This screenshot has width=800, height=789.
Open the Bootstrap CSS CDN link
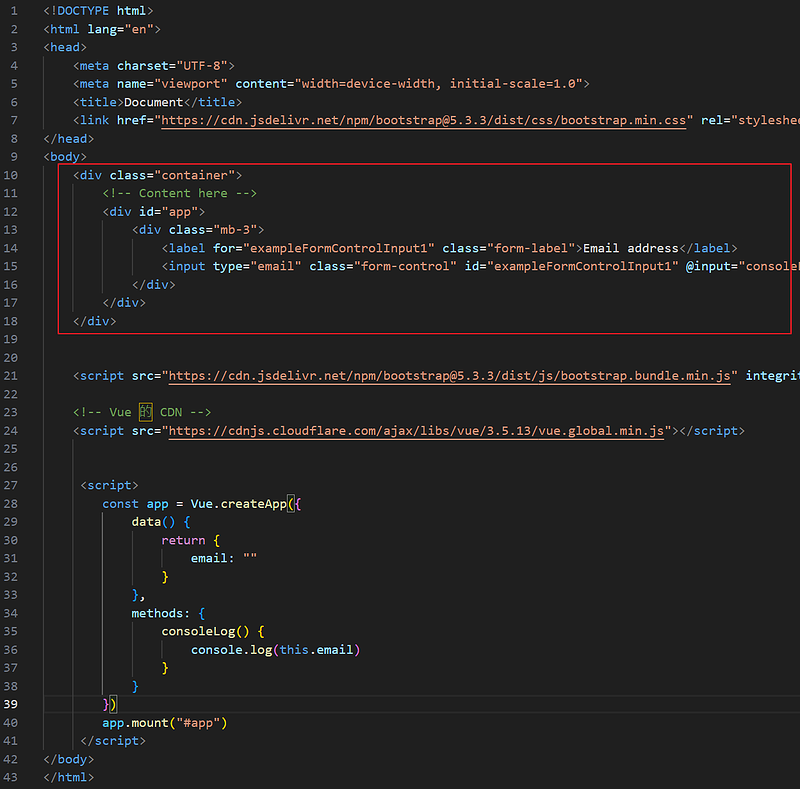pos(424,120)
